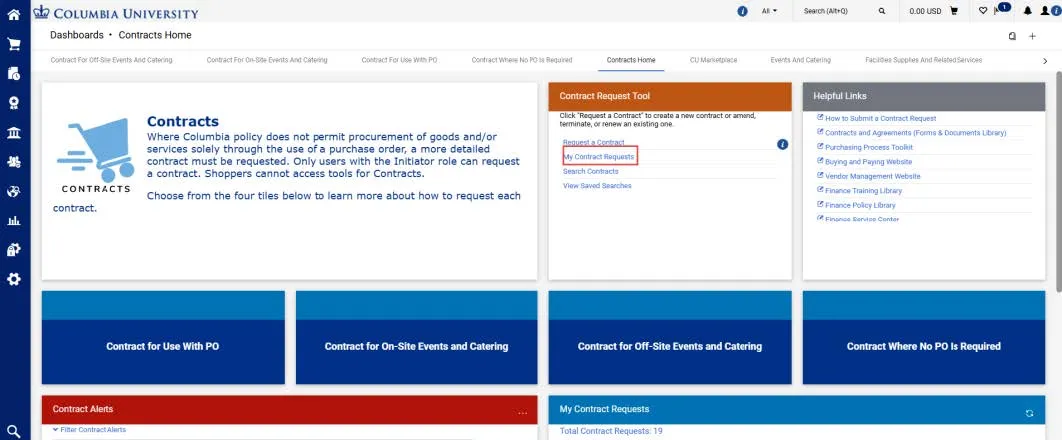Click the page vertical scrollbar on right
The image size is (1062, 440).
[1058, 183]
